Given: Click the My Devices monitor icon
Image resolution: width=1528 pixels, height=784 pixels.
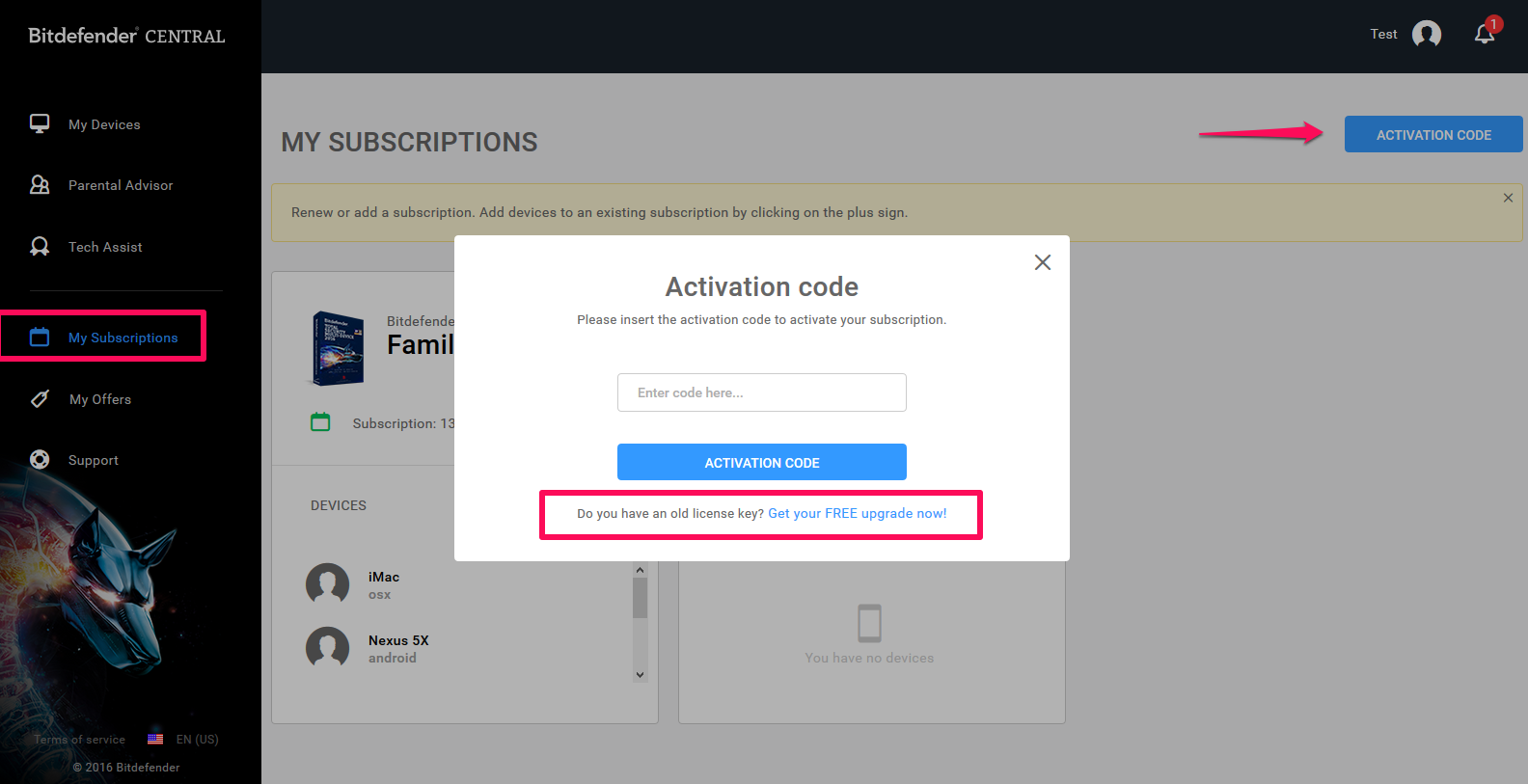Looking at the screenshot, I should point(40,123).
